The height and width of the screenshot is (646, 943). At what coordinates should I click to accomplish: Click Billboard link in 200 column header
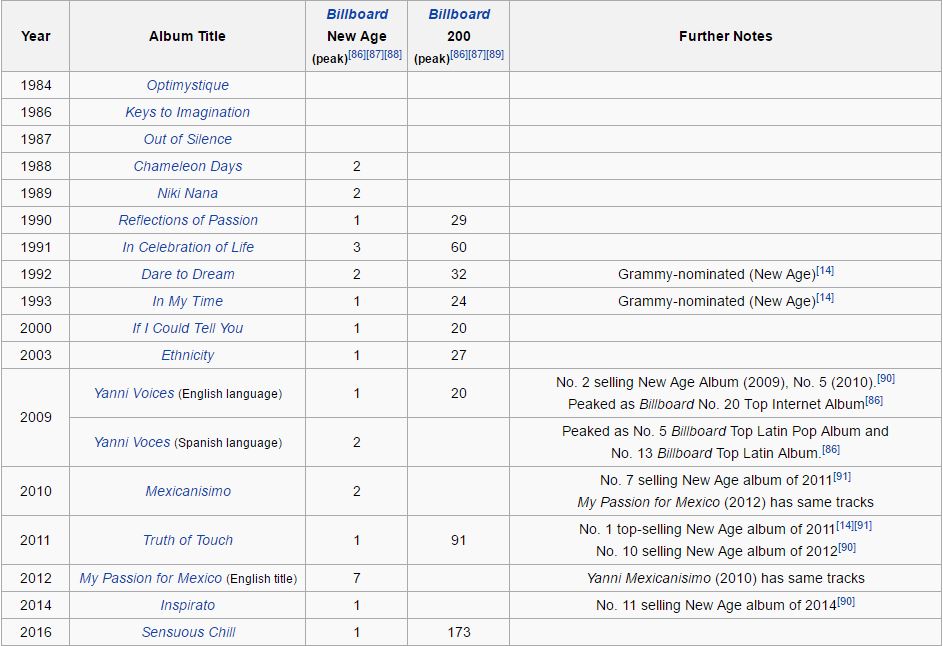point(459,15)
